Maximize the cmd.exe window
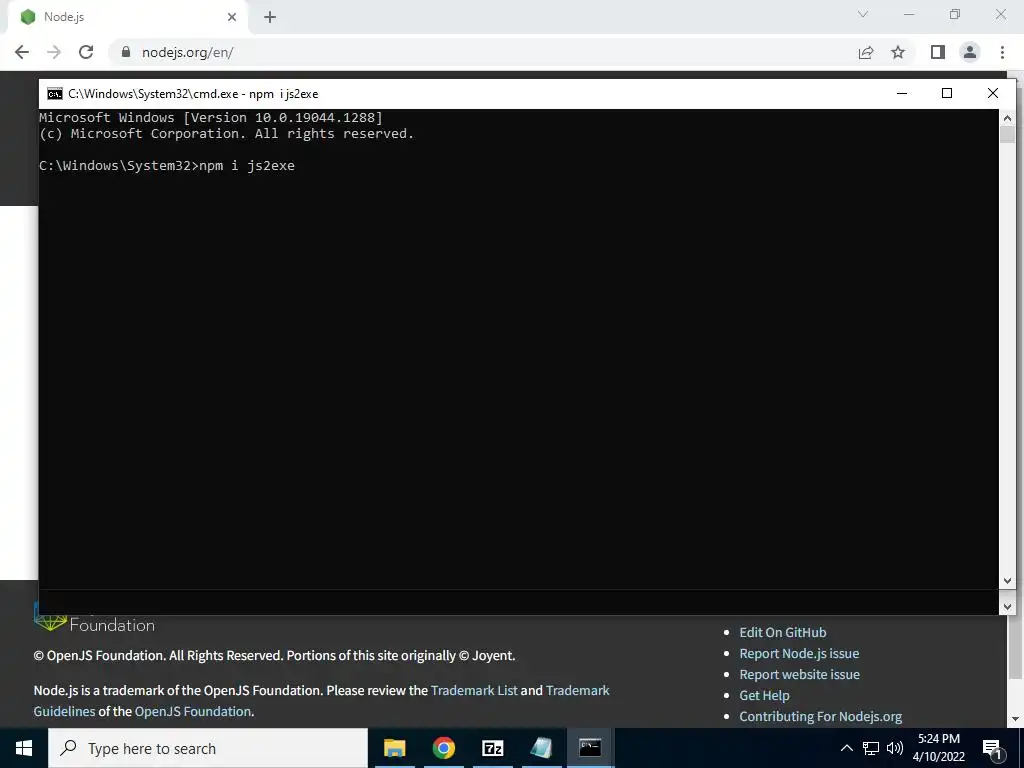This screenshot has height=768, width=1024. [x=947, y=93]
